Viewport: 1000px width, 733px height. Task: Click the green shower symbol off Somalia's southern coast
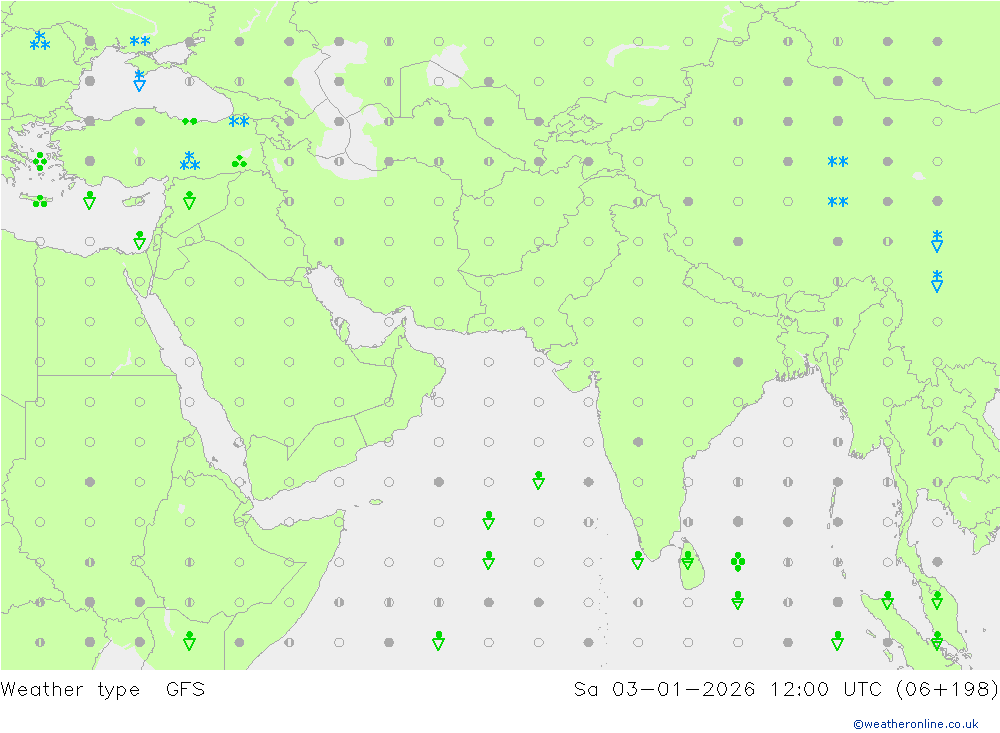coord(438,640)
